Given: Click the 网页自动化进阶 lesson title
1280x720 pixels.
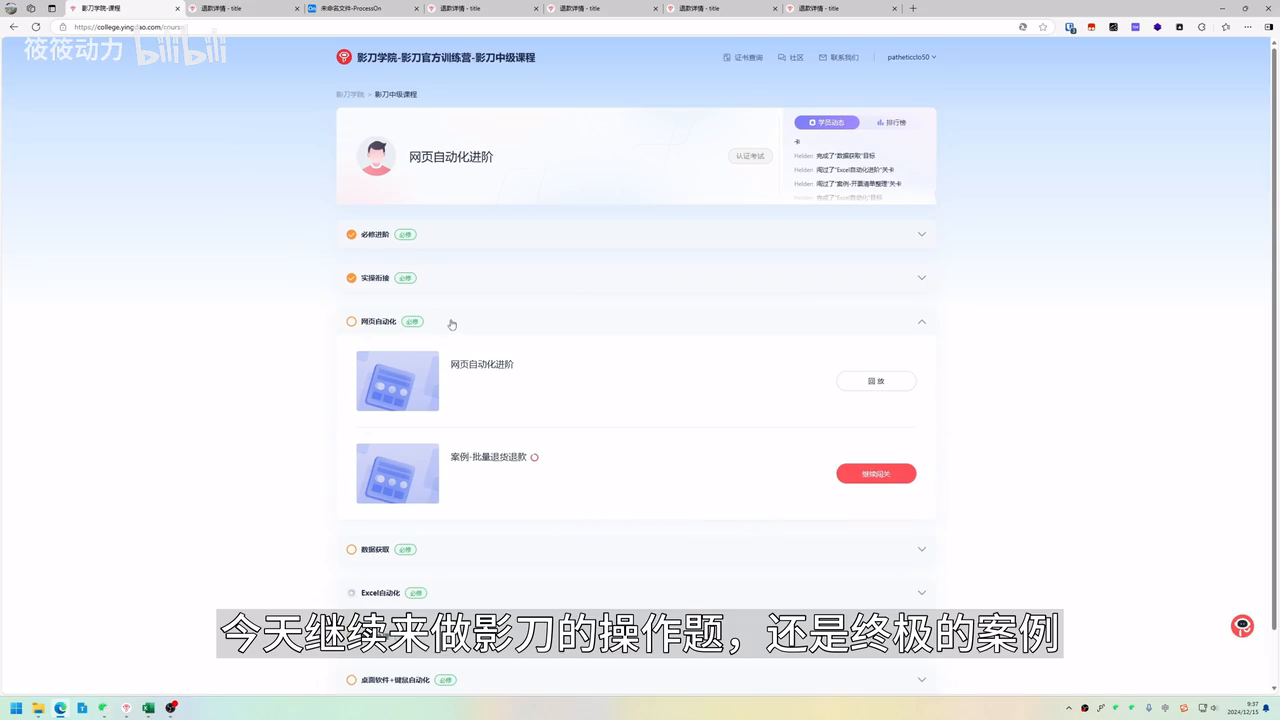Looking at the screenshot, I should (482, 364).
